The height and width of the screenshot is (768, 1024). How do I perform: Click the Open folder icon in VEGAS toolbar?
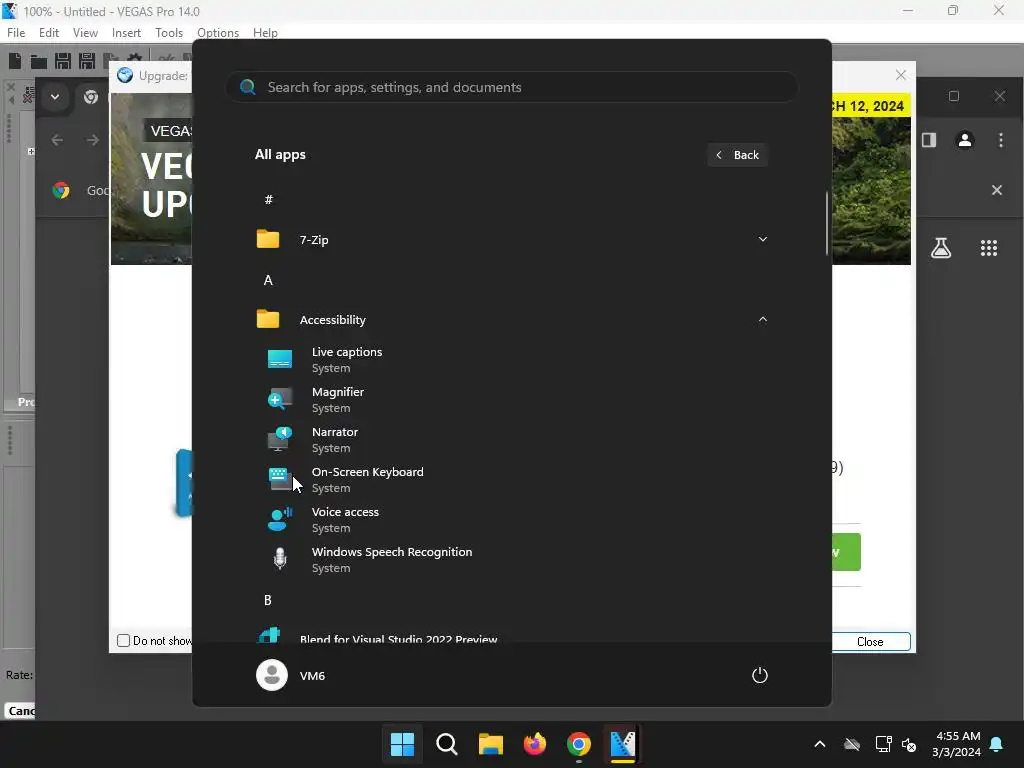tap(39, 61)
